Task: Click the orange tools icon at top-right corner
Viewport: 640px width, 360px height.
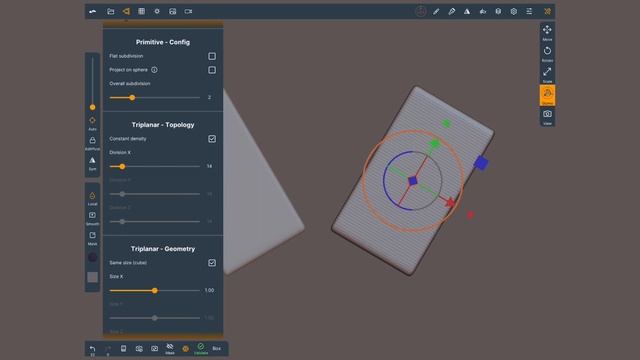Action: pyautogui.click(x=547, y=11)
